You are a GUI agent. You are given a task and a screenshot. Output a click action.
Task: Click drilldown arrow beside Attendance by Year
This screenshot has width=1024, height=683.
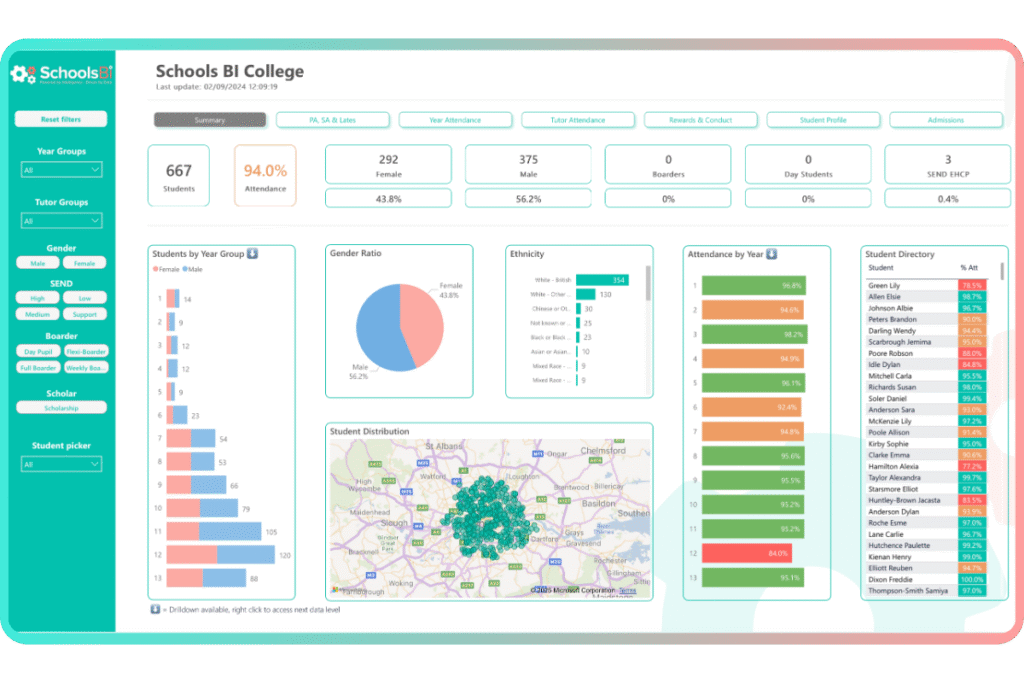771,254
